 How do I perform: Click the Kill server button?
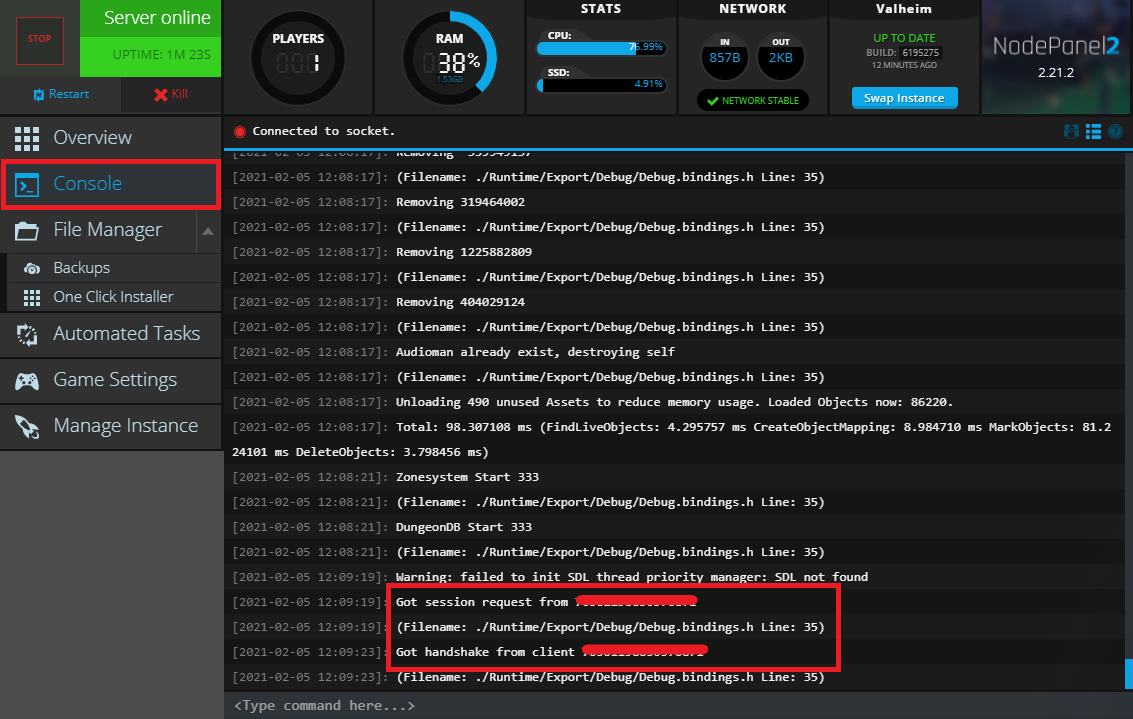point(170,94)
